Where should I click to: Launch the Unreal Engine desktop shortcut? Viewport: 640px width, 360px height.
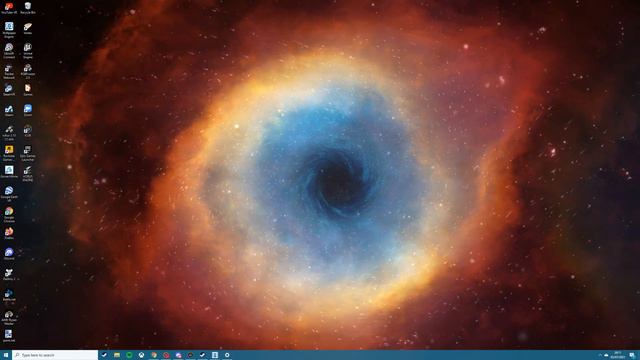(28, 51)
